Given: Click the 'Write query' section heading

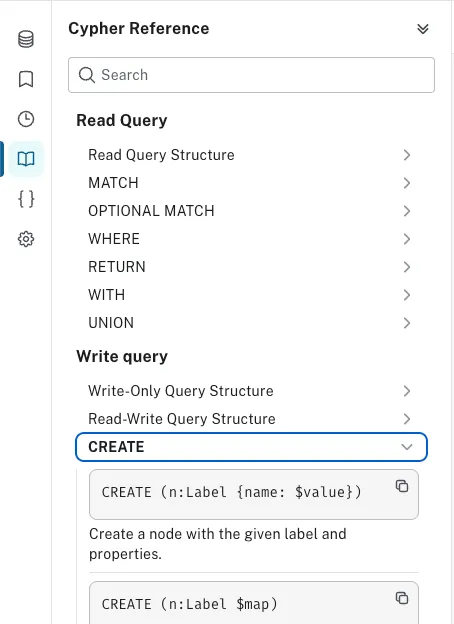Looking at the screenshot, I should (122, 356).
